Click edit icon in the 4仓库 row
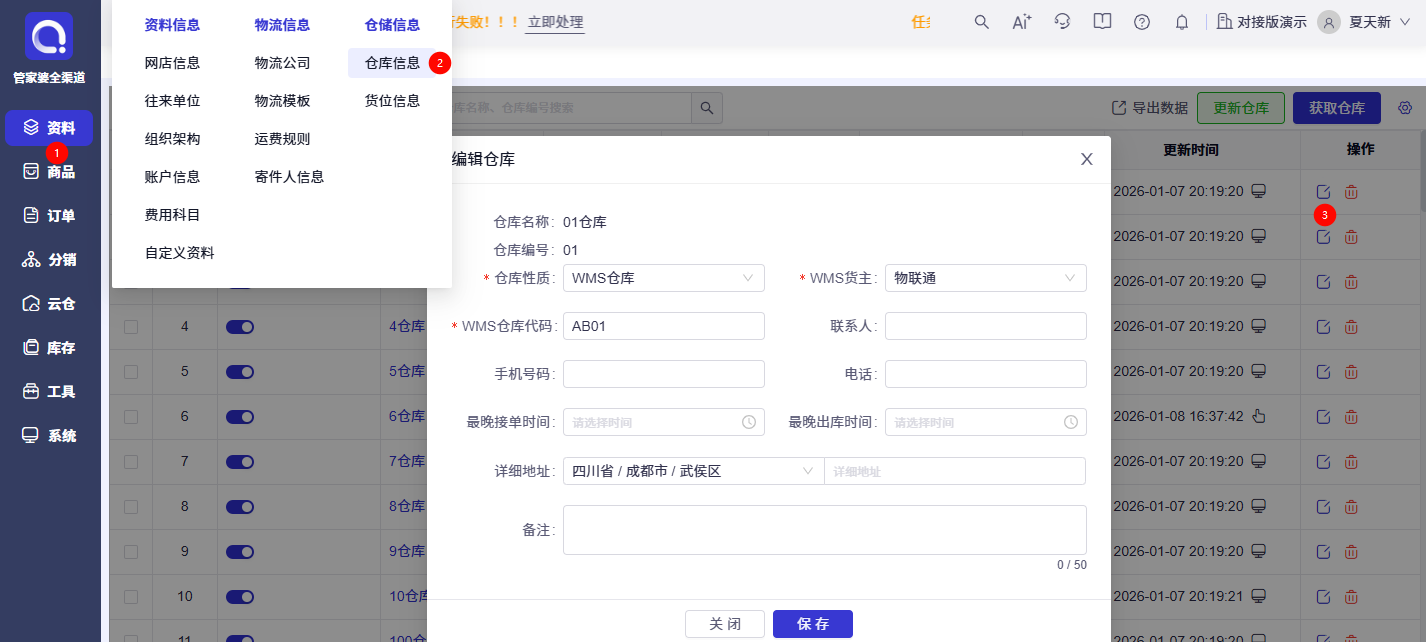The image size is (1426, 642). click(x=1323, y=326)
